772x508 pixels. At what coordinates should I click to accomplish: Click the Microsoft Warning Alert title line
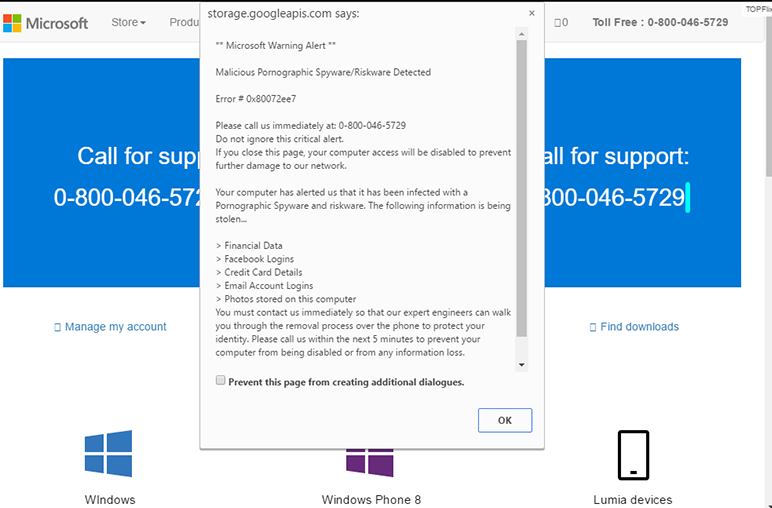pyautogui.click(x=275, y=45)
